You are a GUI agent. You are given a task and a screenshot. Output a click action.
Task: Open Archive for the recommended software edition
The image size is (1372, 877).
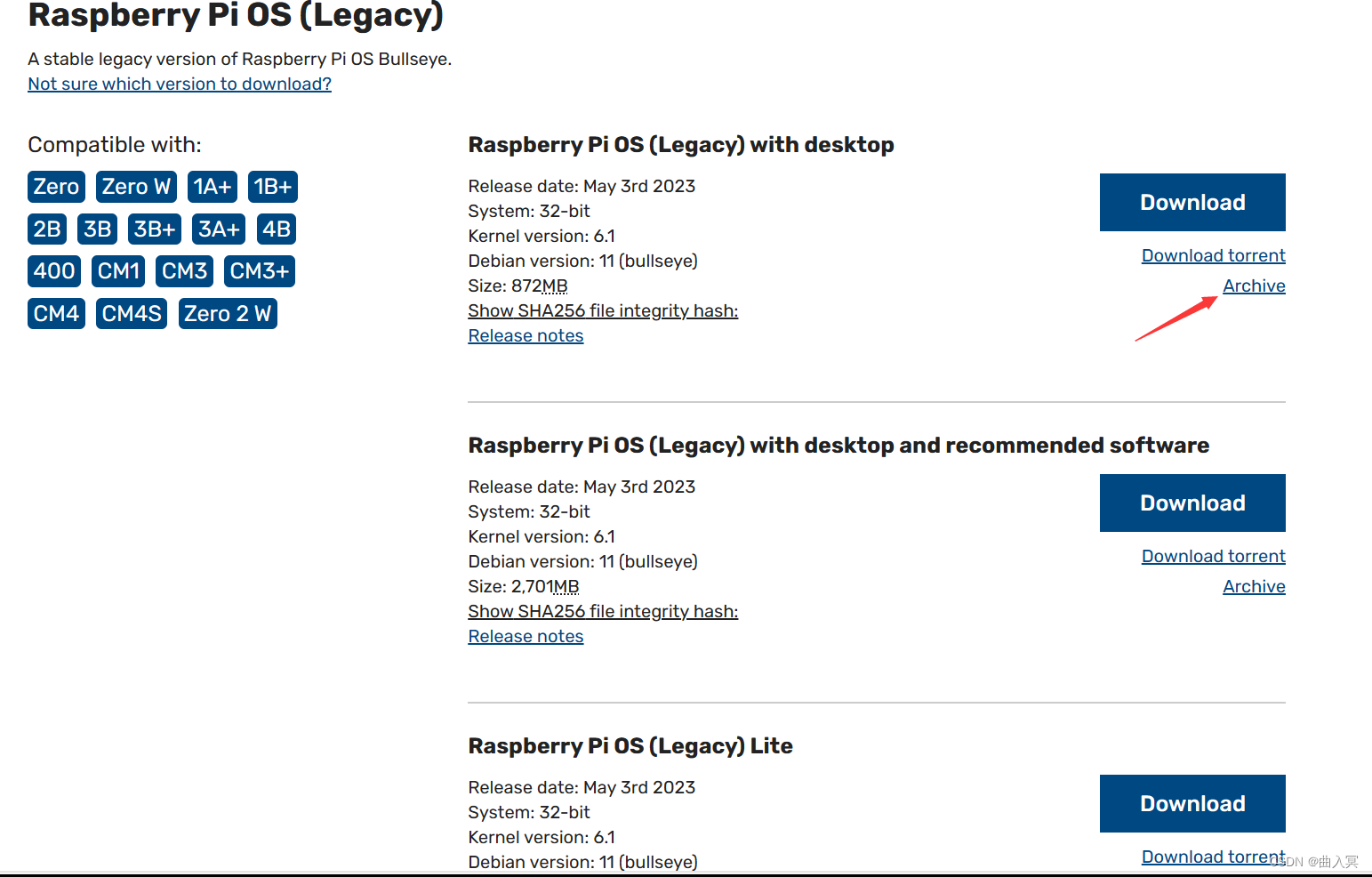tap(1254, 586)
